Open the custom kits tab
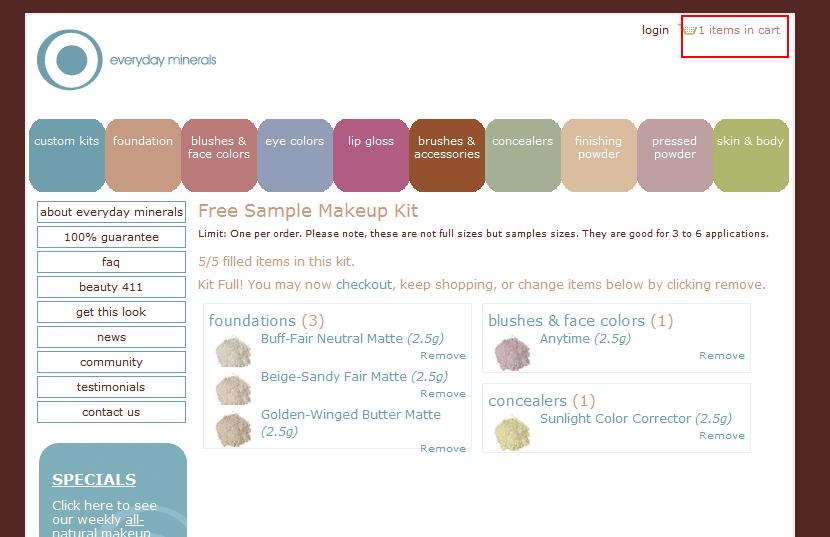Viewport: 830px width, 537px height. click(x=67, y=155)
